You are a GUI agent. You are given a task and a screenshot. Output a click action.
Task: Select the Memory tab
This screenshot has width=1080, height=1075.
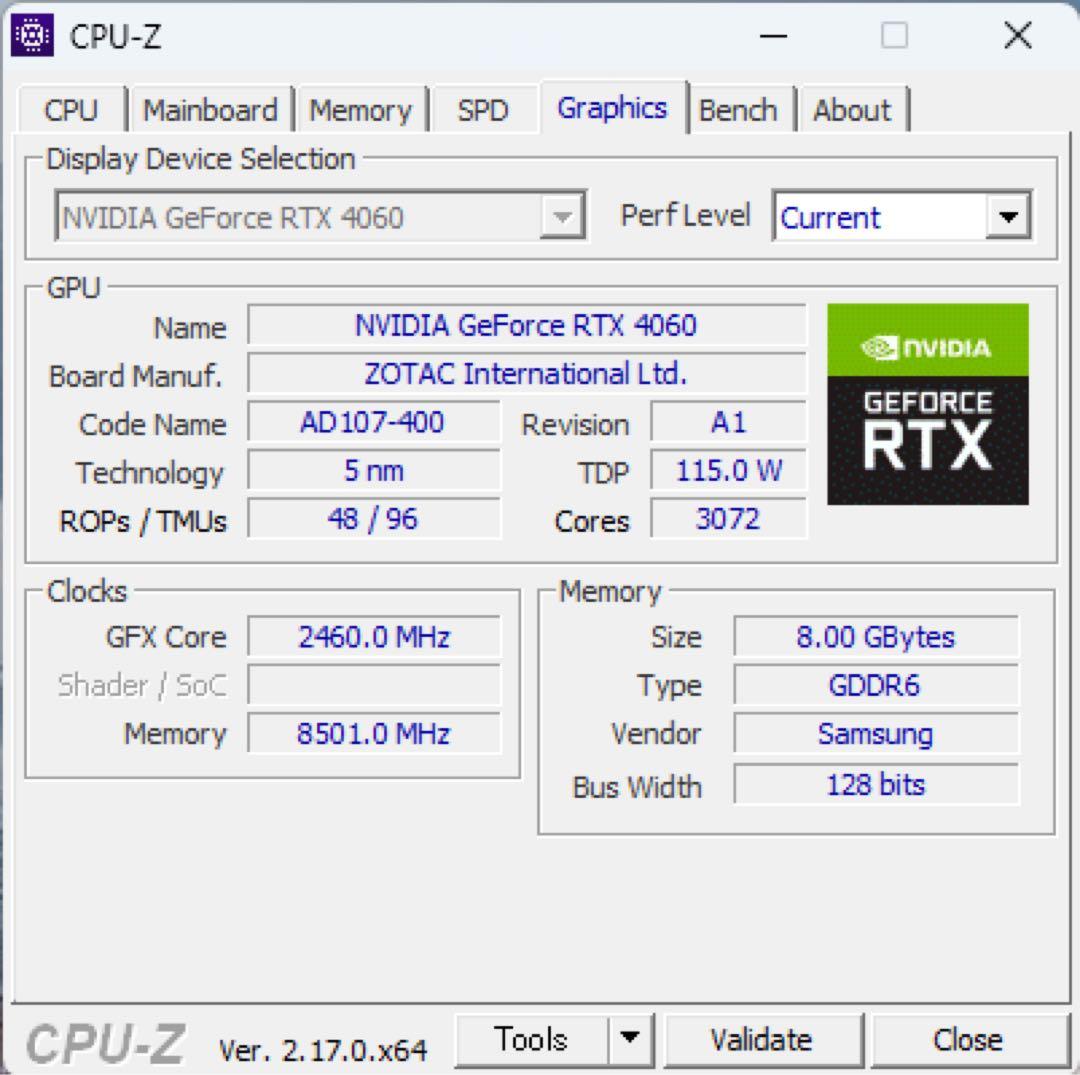click(362, 110)
